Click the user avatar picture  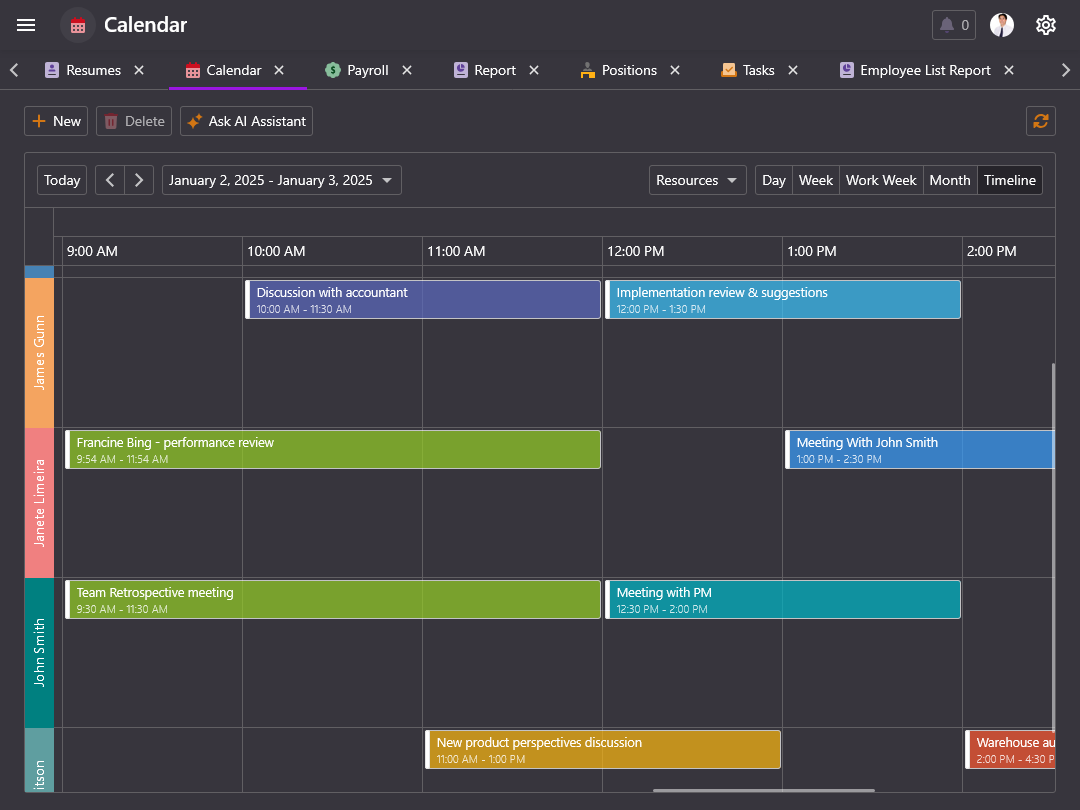pos(1001,25)
